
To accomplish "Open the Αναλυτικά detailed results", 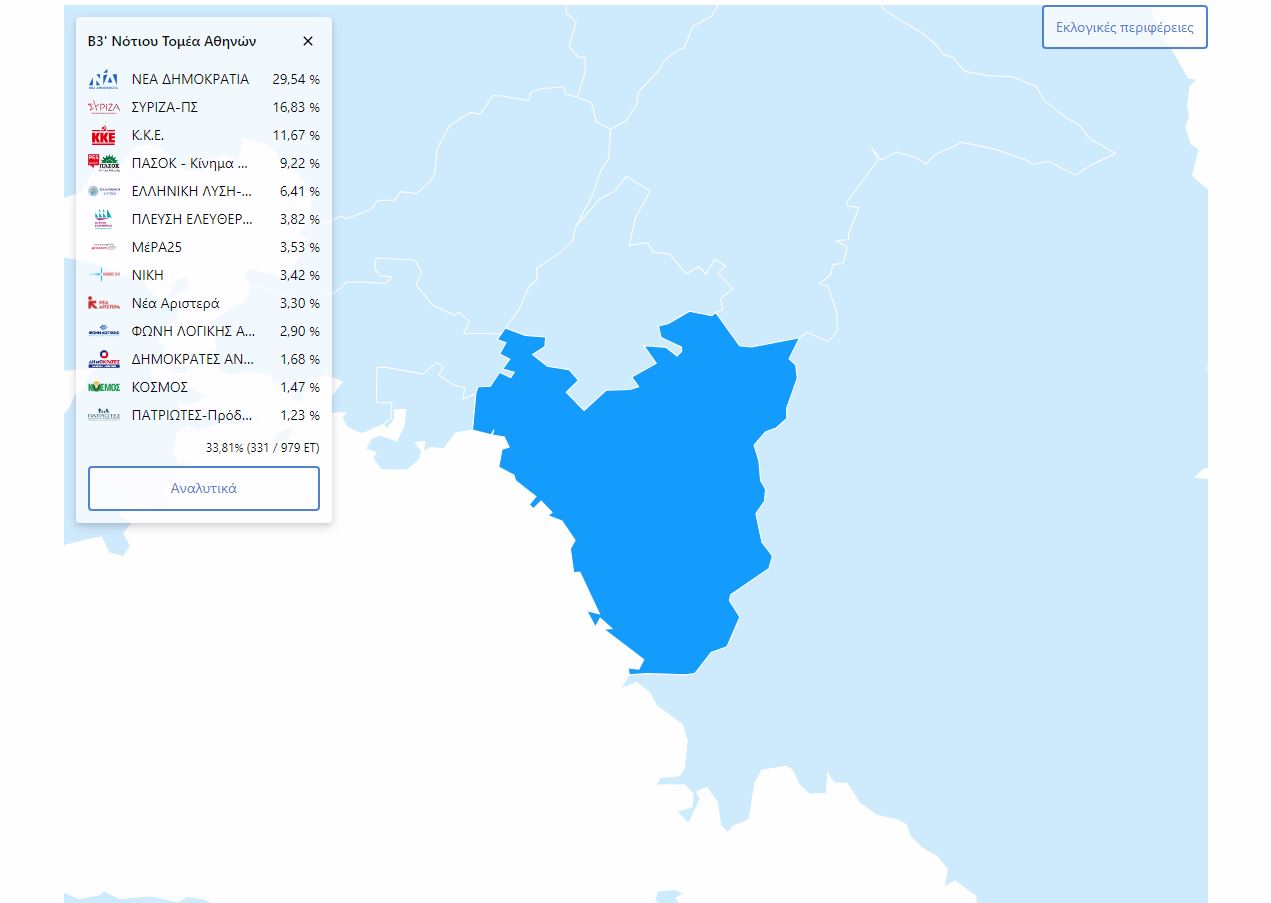I will [204, 489].
